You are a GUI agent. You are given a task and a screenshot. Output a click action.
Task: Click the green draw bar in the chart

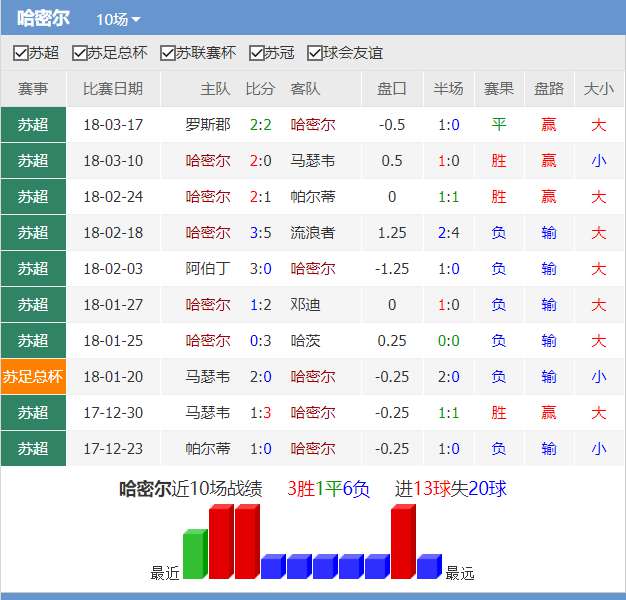194,555
